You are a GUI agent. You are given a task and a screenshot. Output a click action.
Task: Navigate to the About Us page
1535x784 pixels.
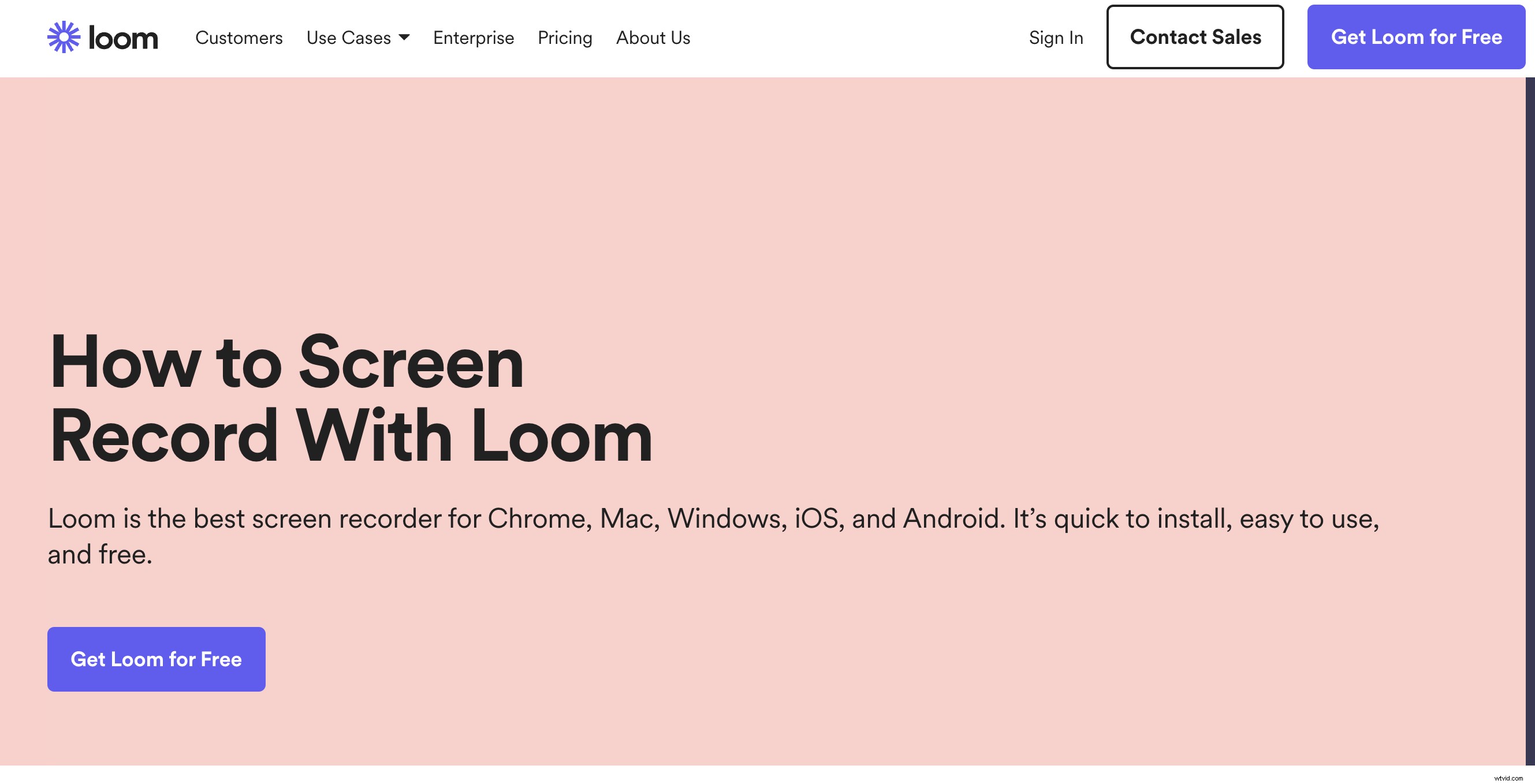pos(653,37)
